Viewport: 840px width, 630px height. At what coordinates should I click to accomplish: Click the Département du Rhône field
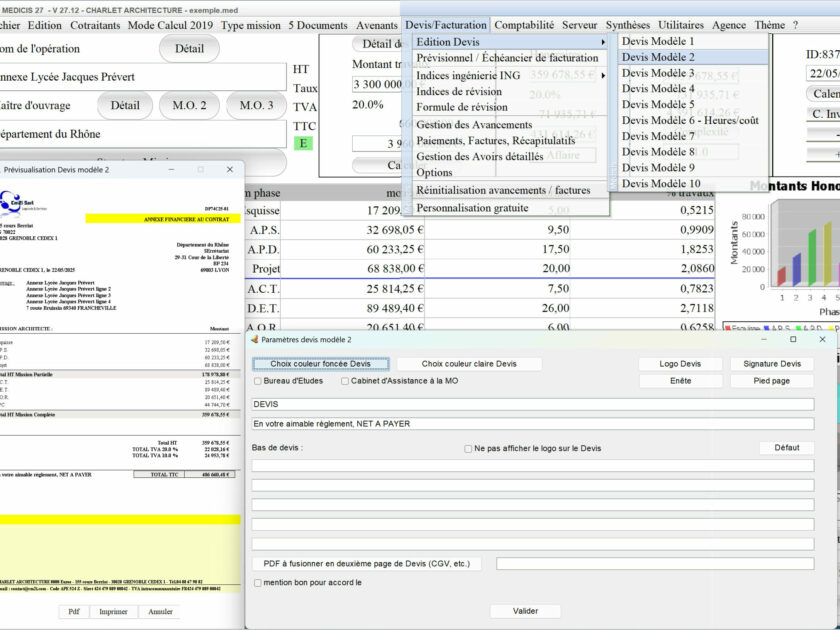(x=142, y=134)
